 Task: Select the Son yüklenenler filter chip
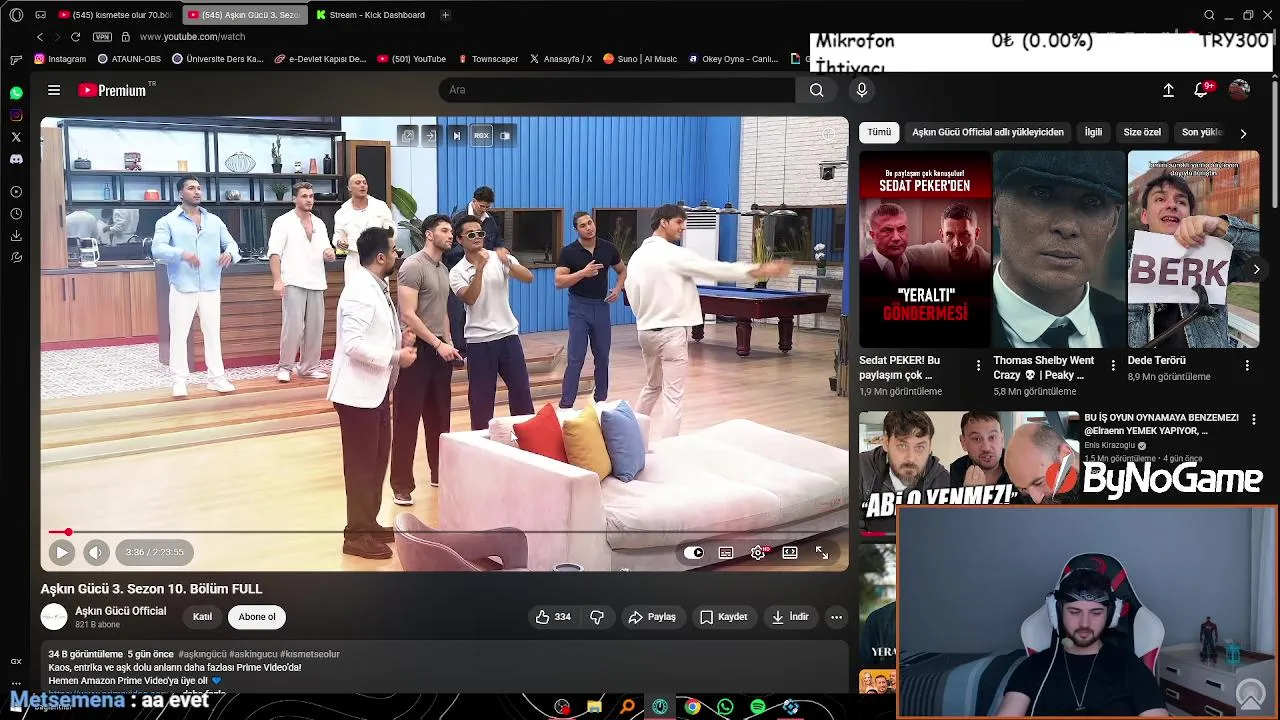click(x=1202, y=132)
